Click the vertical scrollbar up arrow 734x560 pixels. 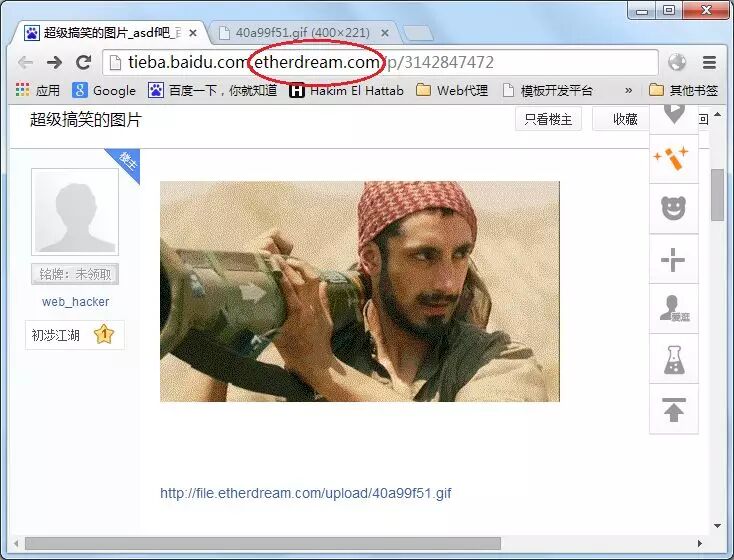pos(717,114)
